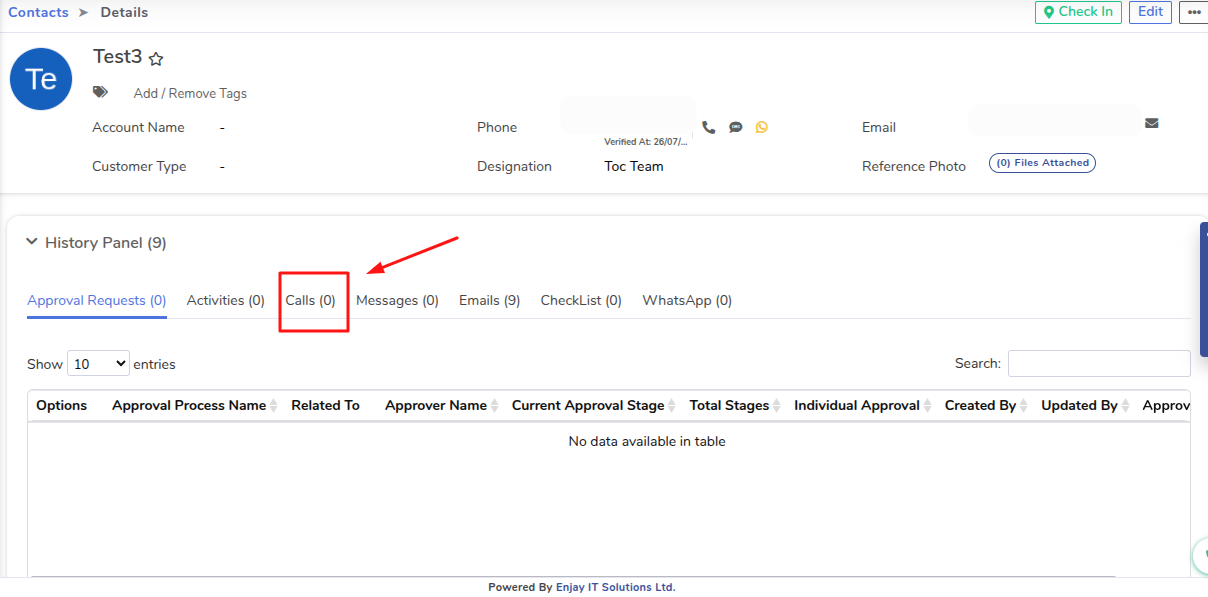Switch to the Calls (0) tab
The height and width of the screenshot is (597, 1208).
pos(311,300)
